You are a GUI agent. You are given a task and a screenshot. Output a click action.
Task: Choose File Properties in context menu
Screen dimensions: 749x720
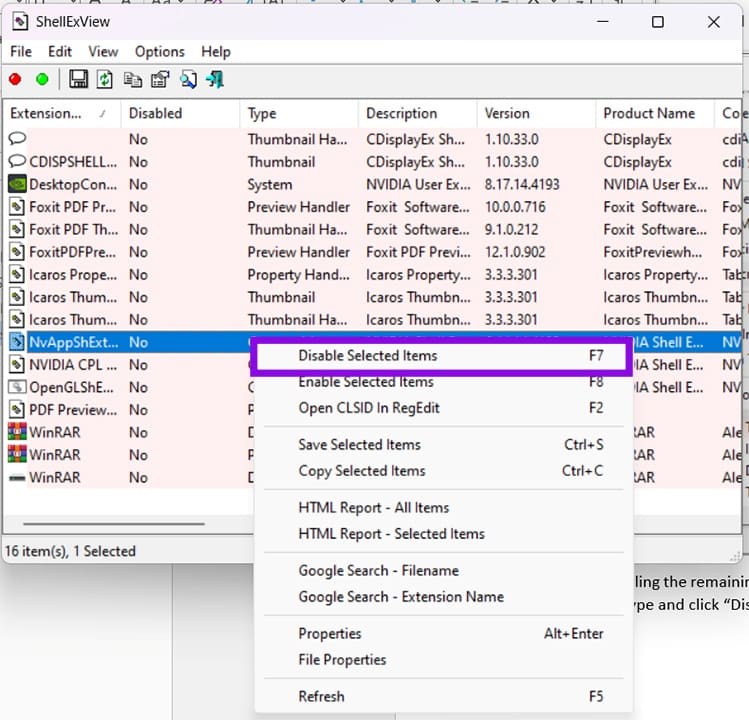pyautogui.click(x=444, y=660)
